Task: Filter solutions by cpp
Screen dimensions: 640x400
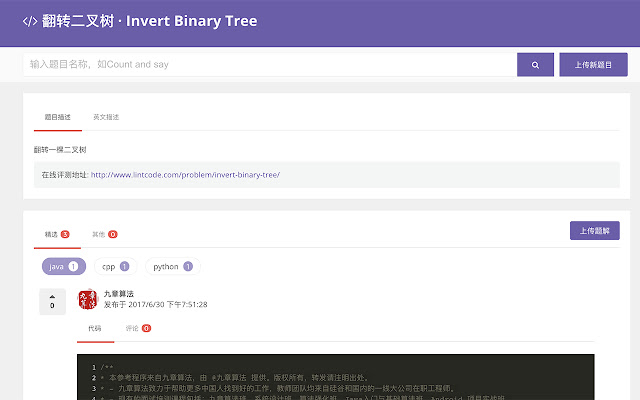Action: click(x=115, y=267)
